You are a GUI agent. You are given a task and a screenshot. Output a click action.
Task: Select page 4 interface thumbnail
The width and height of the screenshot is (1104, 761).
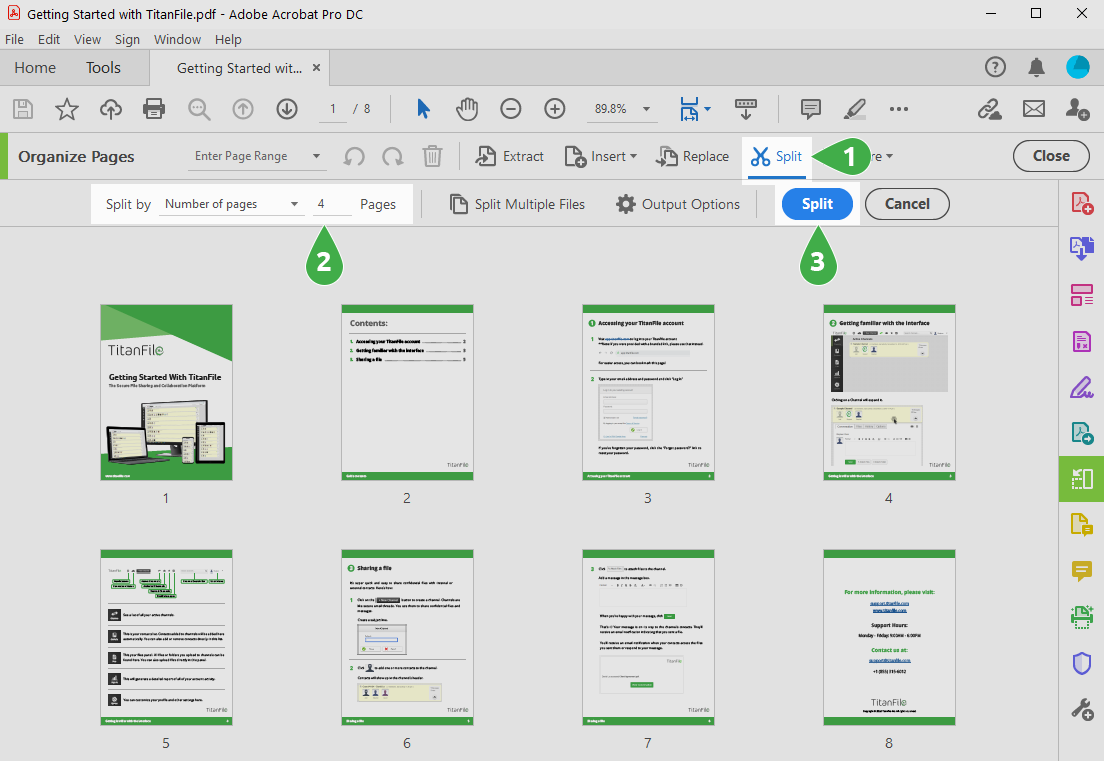(x=889, y=393)
